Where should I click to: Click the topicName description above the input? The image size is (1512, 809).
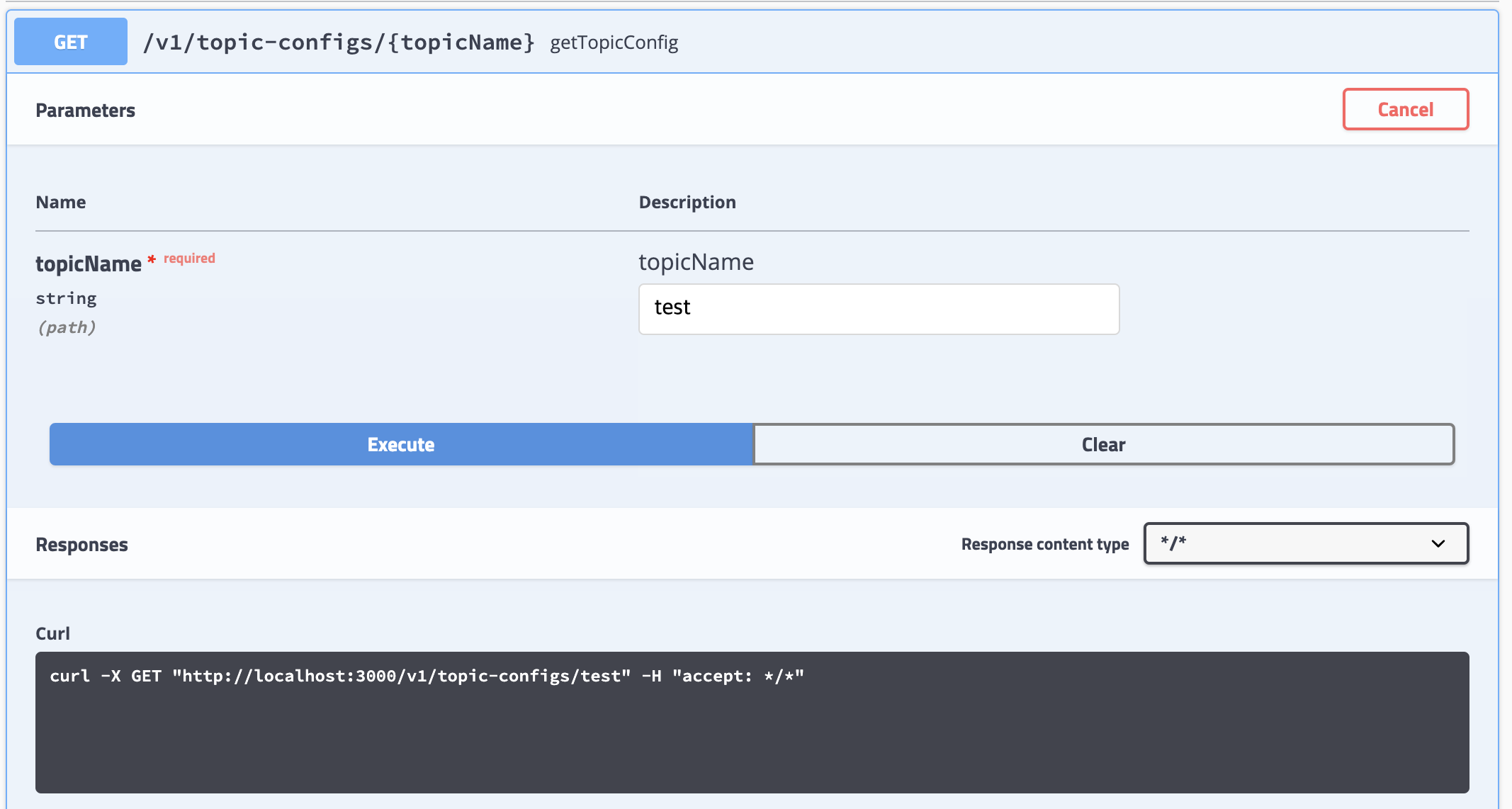pyautogui.click(x=696, y=262)
